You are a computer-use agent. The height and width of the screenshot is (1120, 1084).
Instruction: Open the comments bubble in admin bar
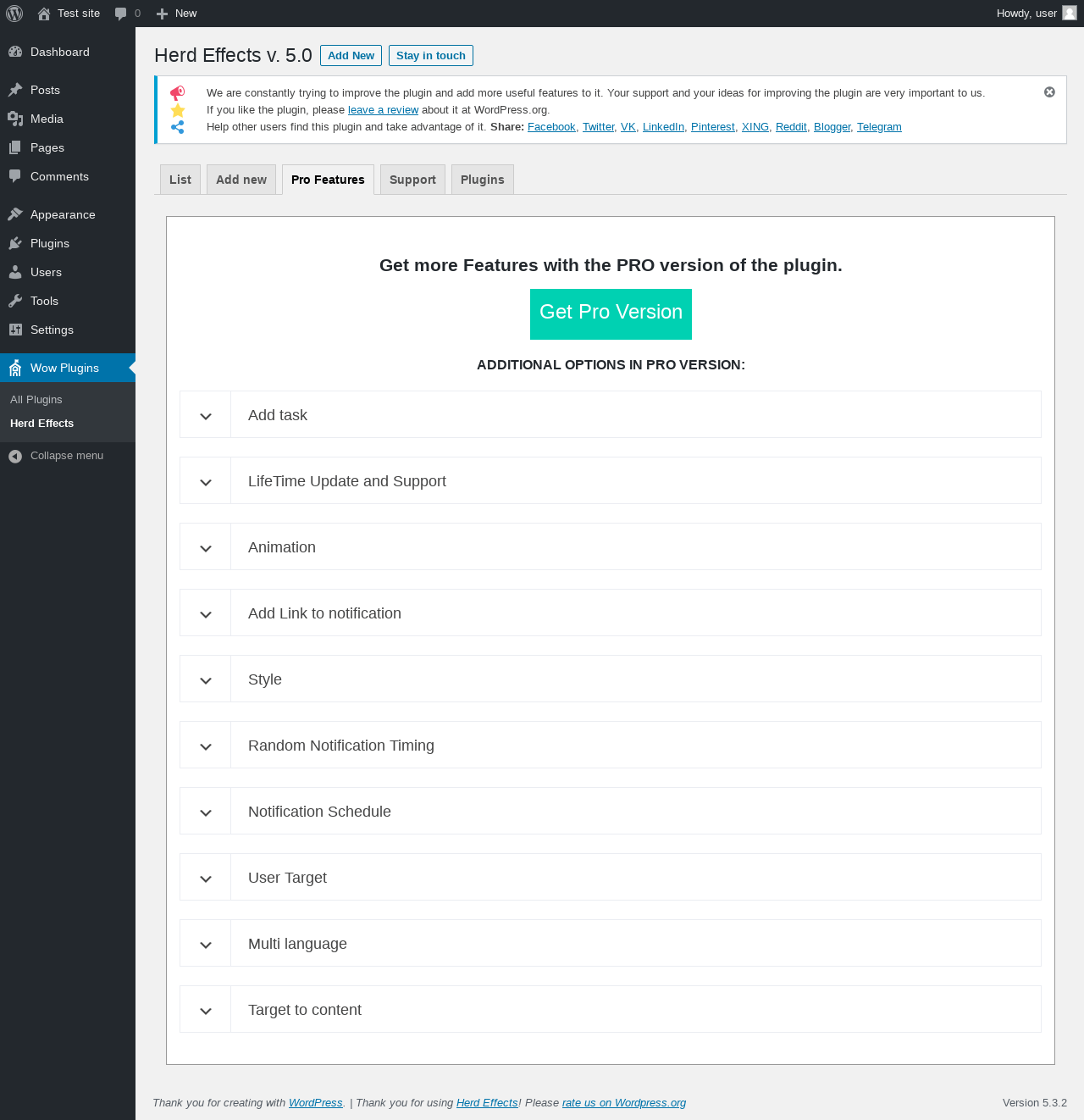pyautogui.click(x=121, y=14)
